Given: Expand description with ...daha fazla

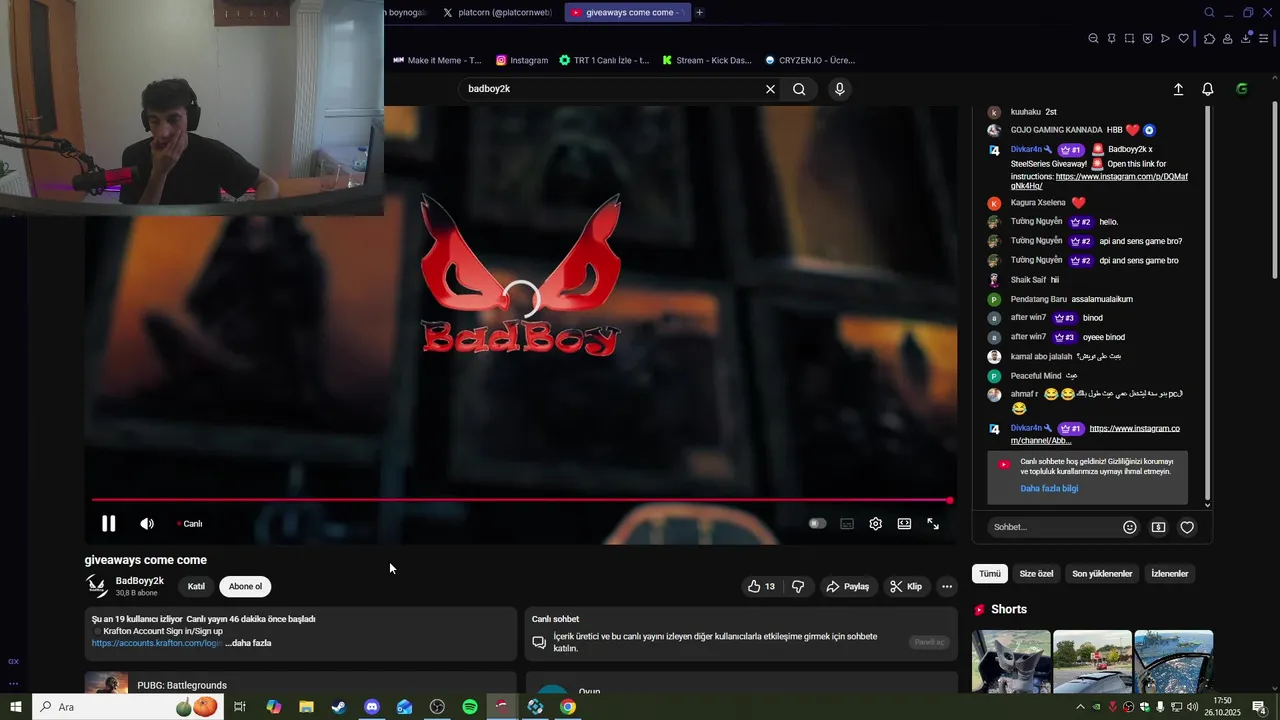Looking at the screenshot, I should pos(248,643).
